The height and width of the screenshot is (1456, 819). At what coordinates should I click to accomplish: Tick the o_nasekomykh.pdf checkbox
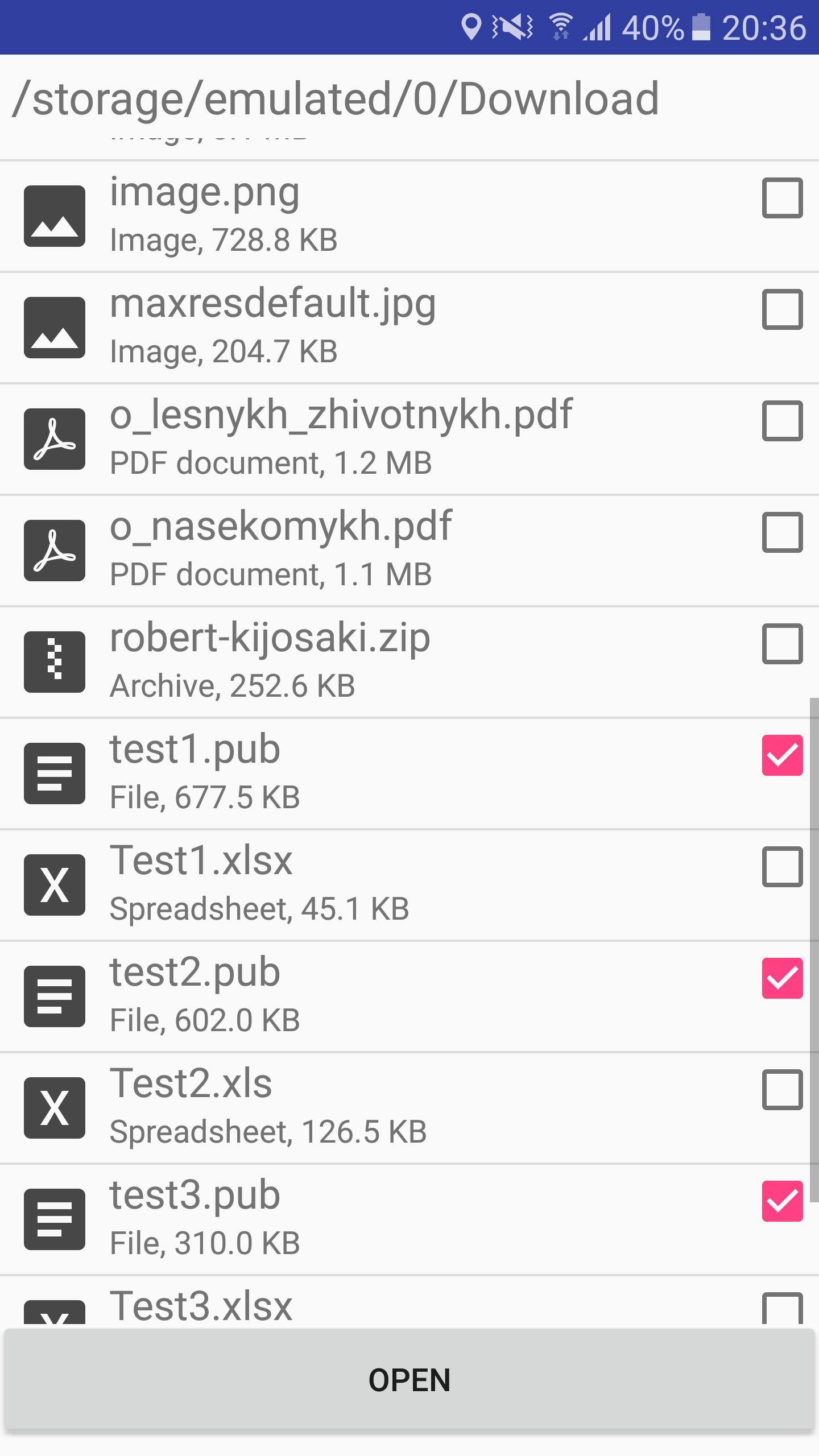pyautogui.click(x=783, y=532)
